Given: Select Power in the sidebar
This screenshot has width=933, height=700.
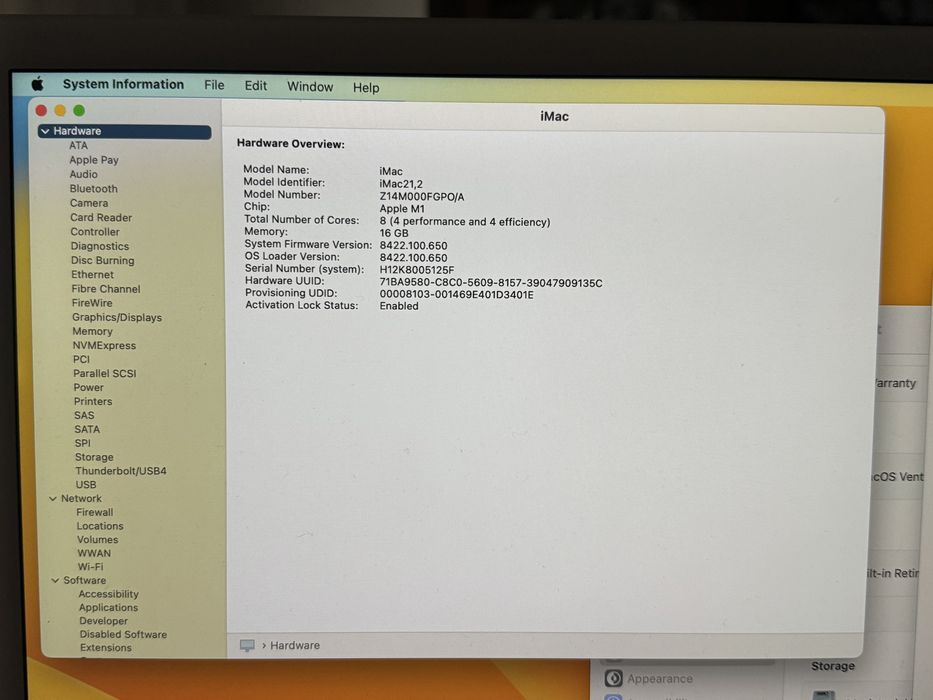Looking at the screenshot, I should pyautogui.click(x=89, y=388).
